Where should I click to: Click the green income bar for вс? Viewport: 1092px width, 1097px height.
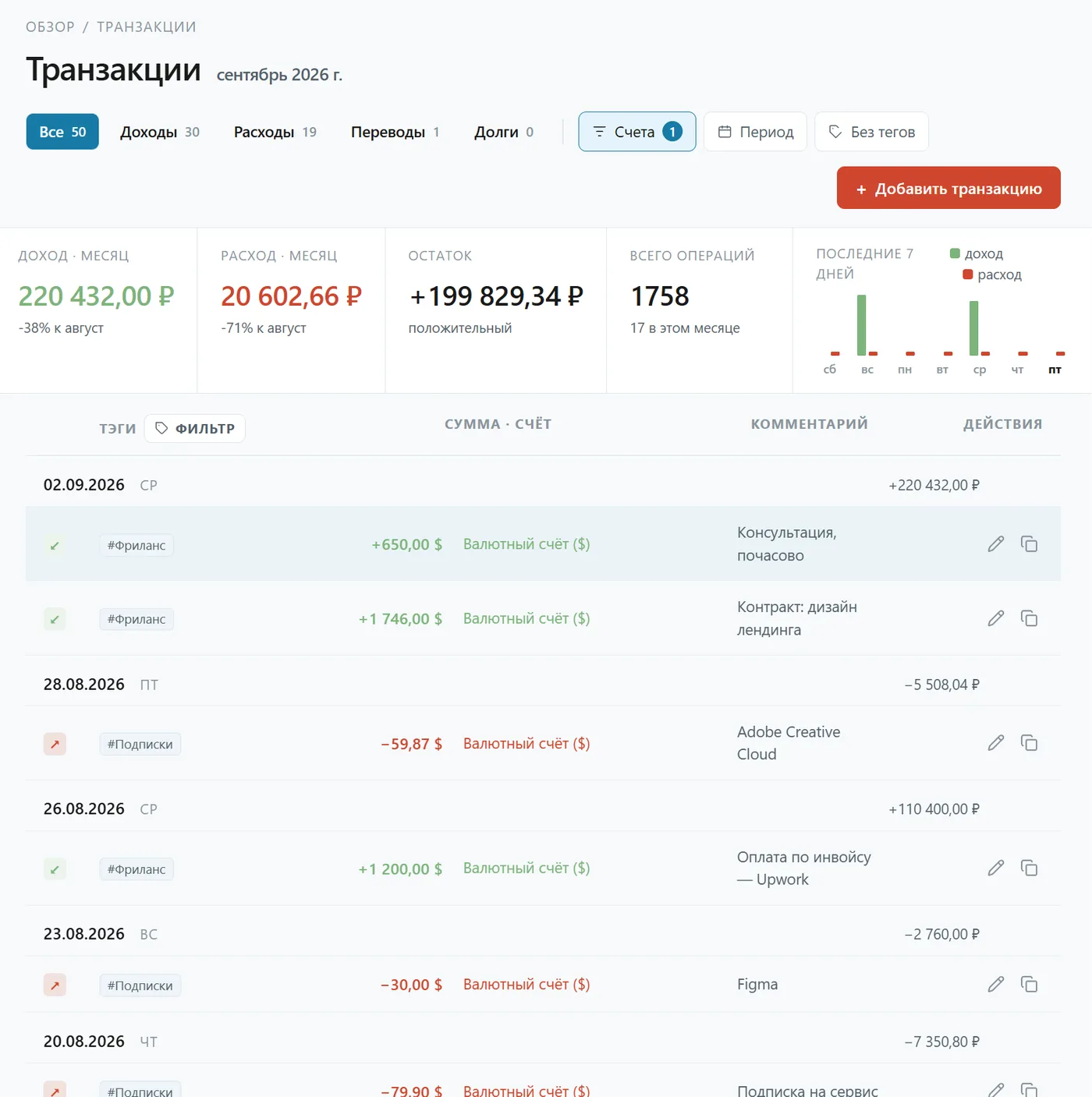pos(862,325)
